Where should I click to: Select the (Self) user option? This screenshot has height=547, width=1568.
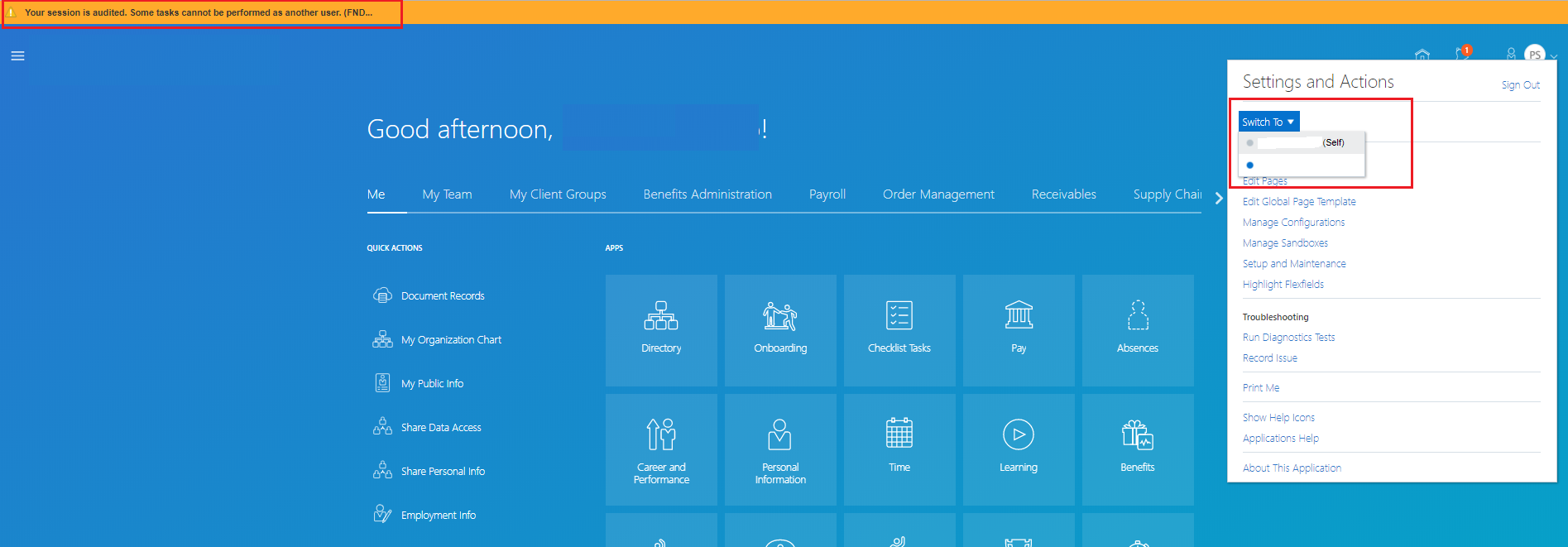pos(1301,143)
